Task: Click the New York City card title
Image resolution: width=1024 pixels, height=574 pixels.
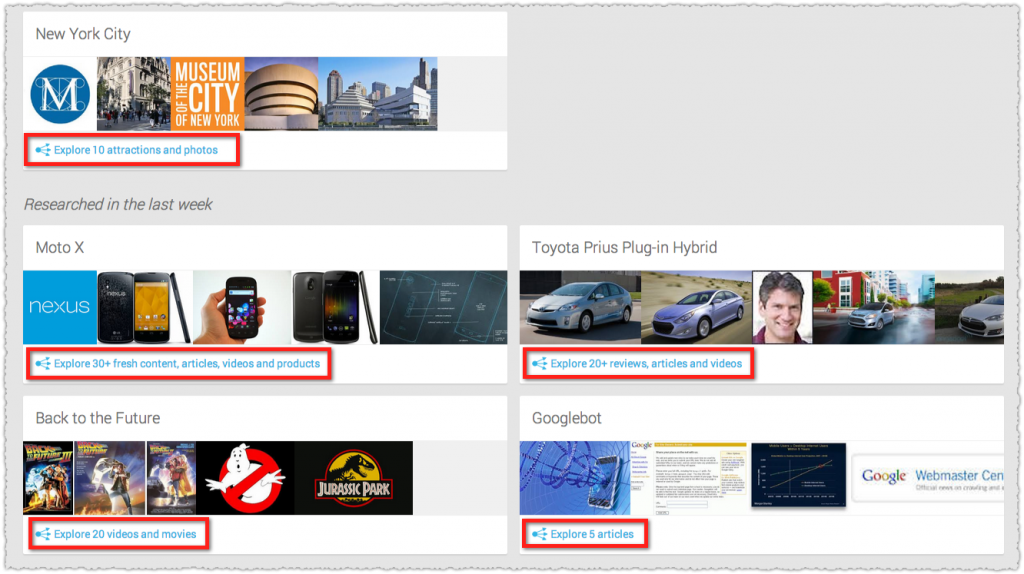Action: point(83,34)
